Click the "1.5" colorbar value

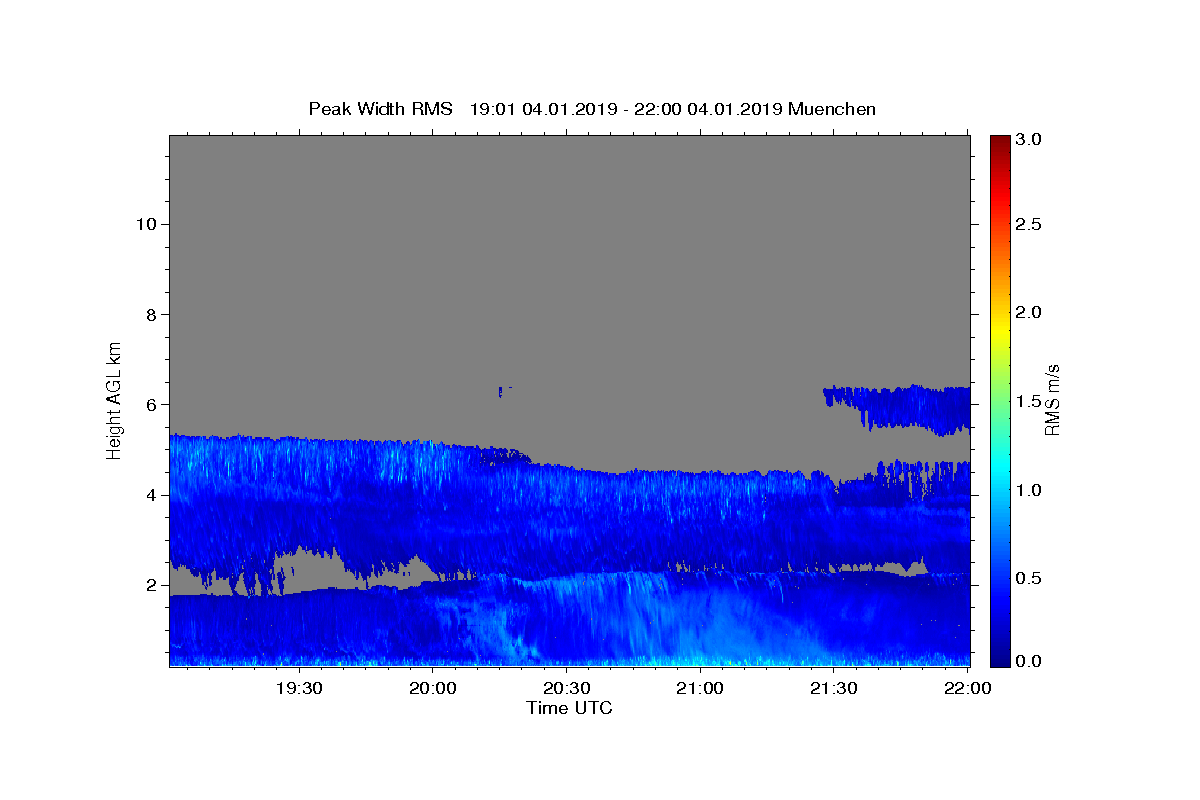[x=1030, y=401]
